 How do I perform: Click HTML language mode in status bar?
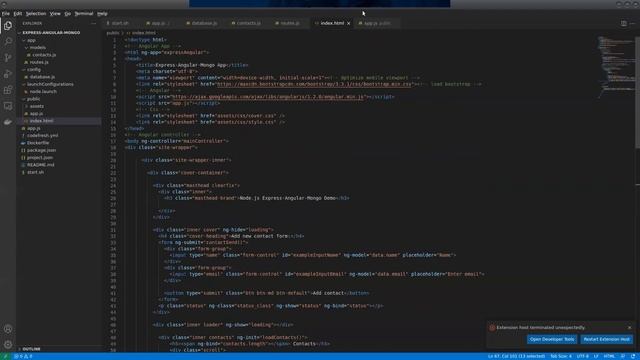pyautogui.click(x=609, y=356)
